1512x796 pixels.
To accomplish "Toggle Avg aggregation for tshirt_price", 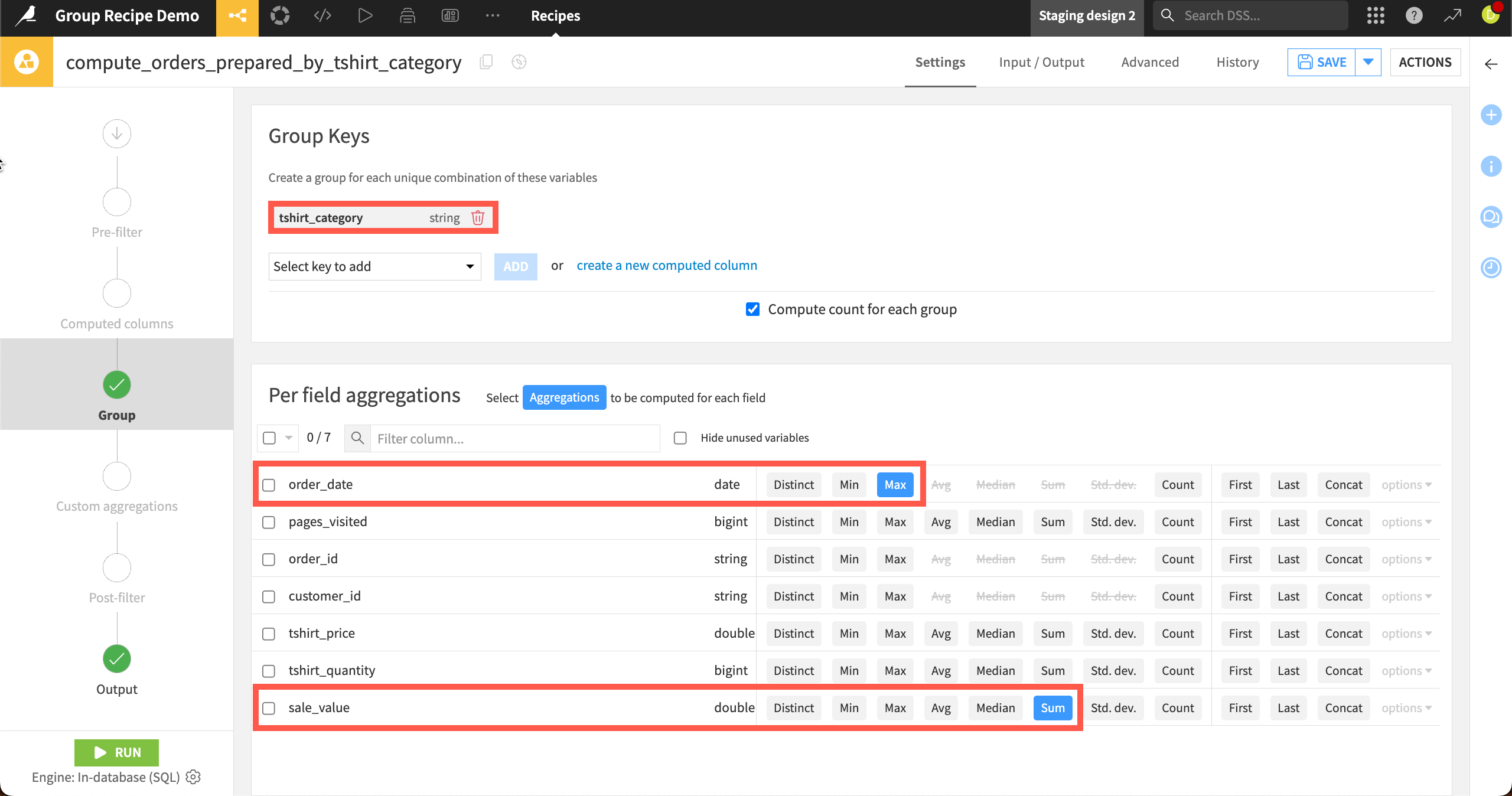I will click(x=941, y=634).
